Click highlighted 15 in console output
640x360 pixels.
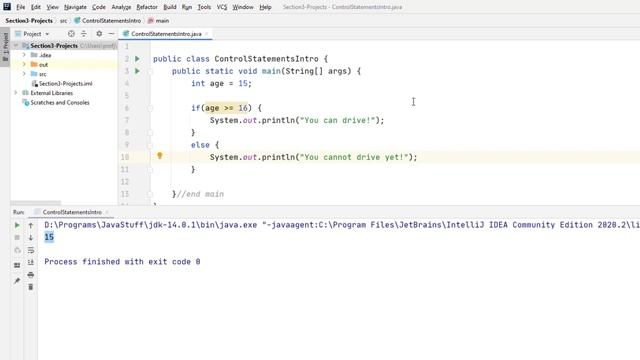pyautogui.click(x=49, y=237)
